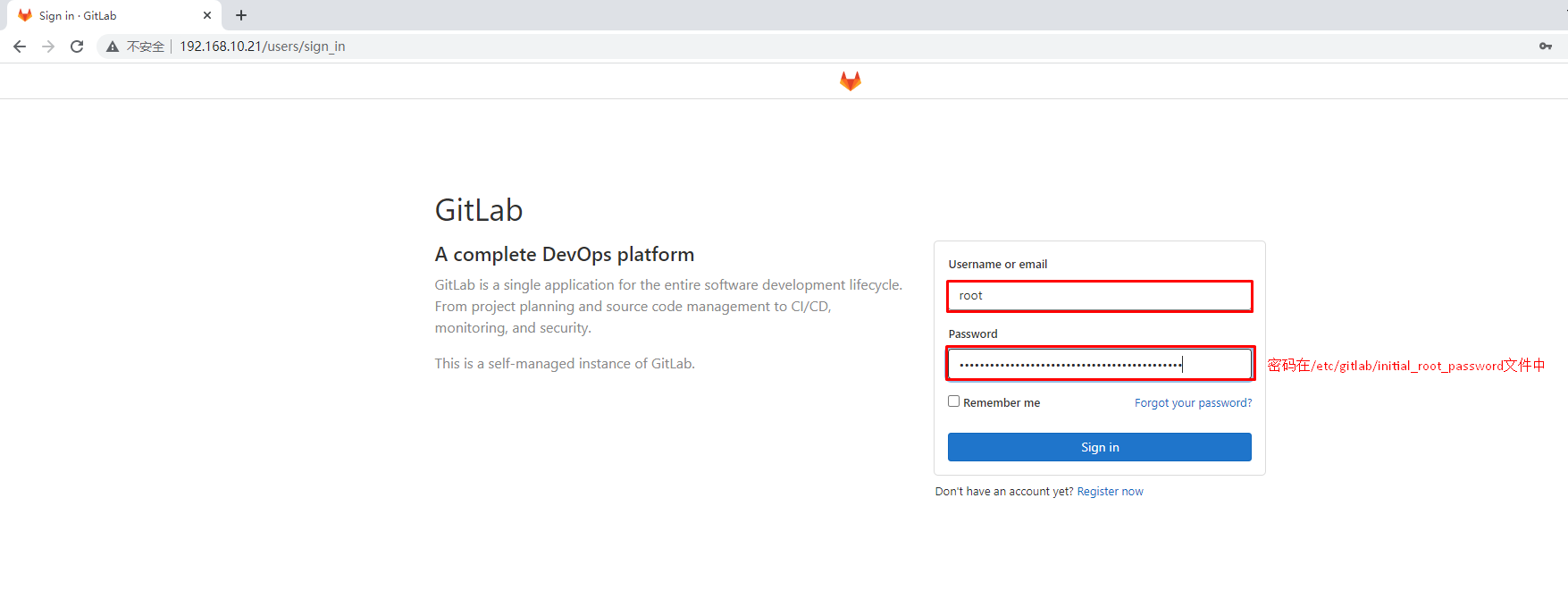Click the not-secure warning triangle icon
Screen dimensions: 1568x591
[113, 46]
